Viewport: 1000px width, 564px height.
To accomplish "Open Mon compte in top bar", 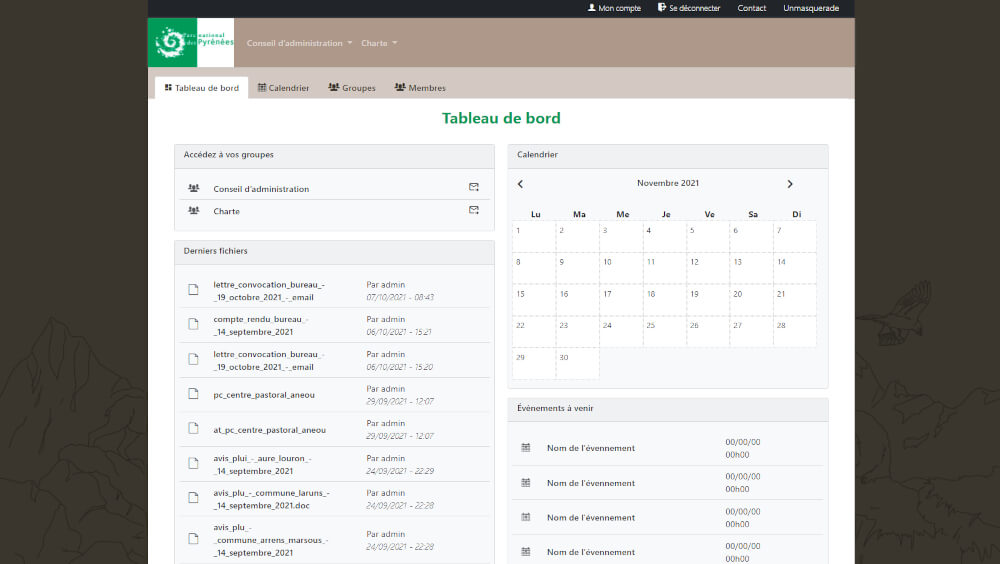I will [614, 8].
